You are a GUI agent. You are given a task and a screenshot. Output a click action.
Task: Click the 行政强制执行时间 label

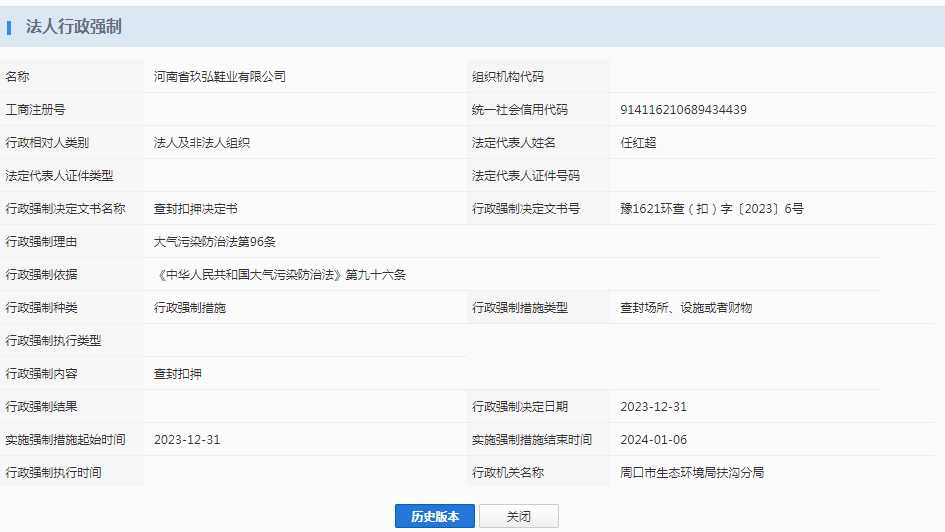click(x=53, y=473)
